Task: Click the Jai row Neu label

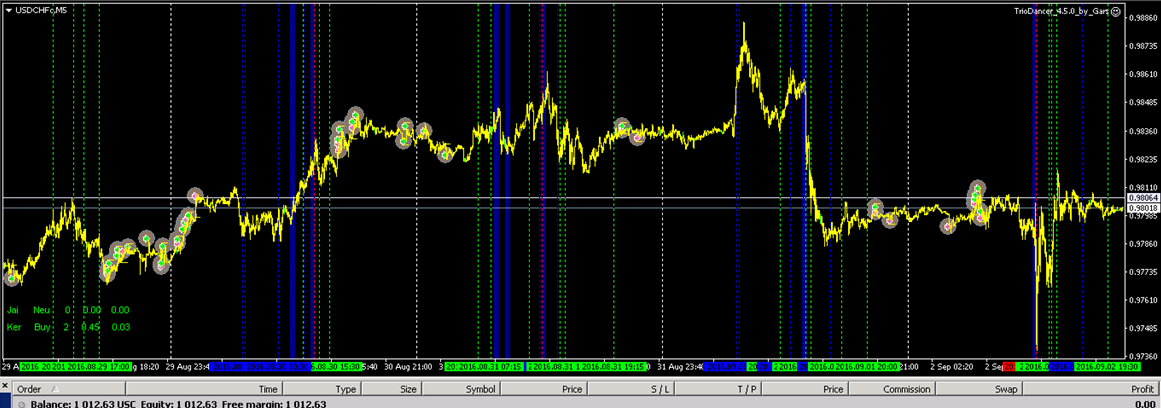Action: pyautogui.click(x=42, y=310)
